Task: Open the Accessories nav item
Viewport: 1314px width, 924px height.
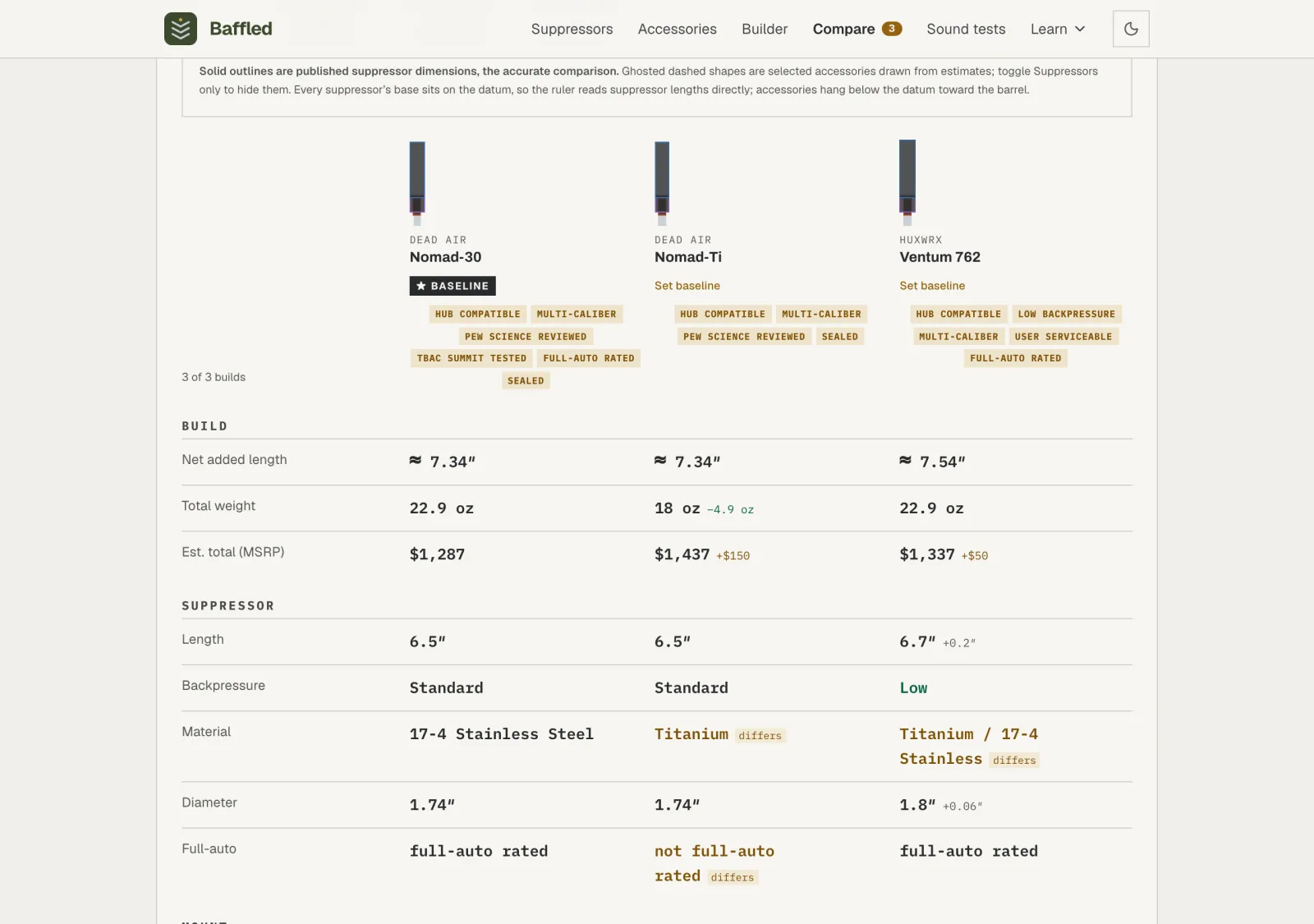Action: (677, 29)
